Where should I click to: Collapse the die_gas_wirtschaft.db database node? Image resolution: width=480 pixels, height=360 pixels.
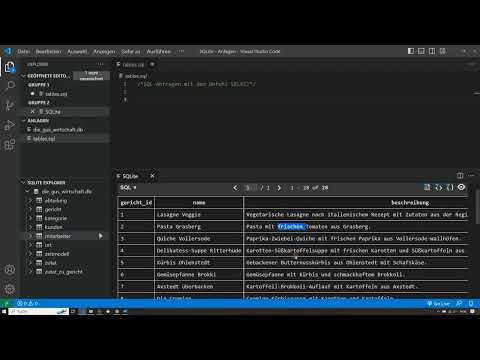pos(28,192)
